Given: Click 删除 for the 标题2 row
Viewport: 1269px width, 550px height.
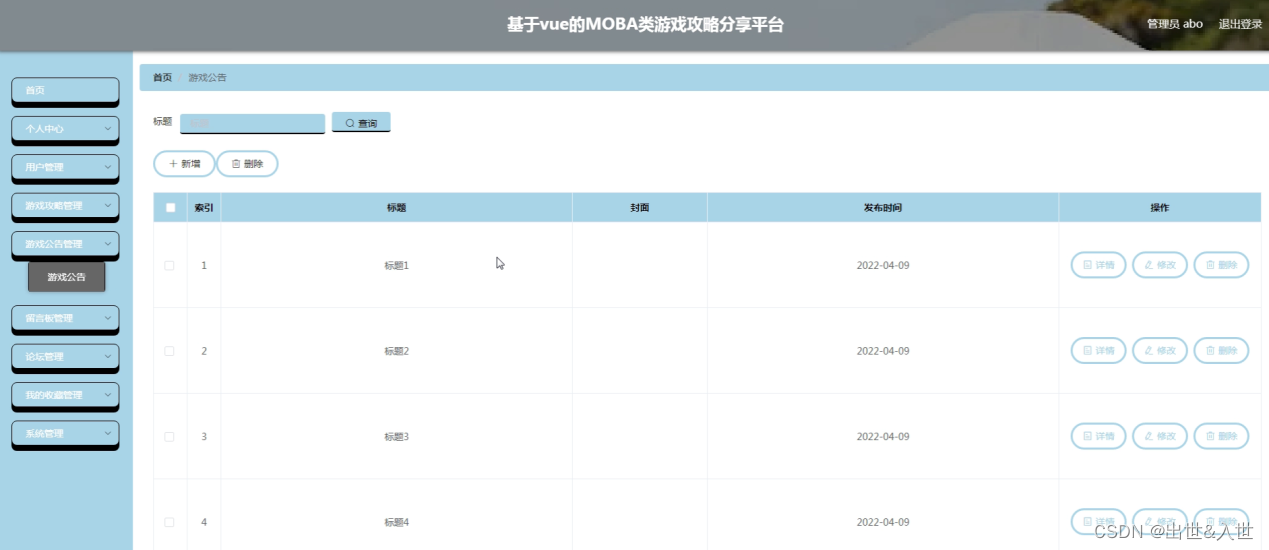Looking at the screenshot, I should [1221, 351].
